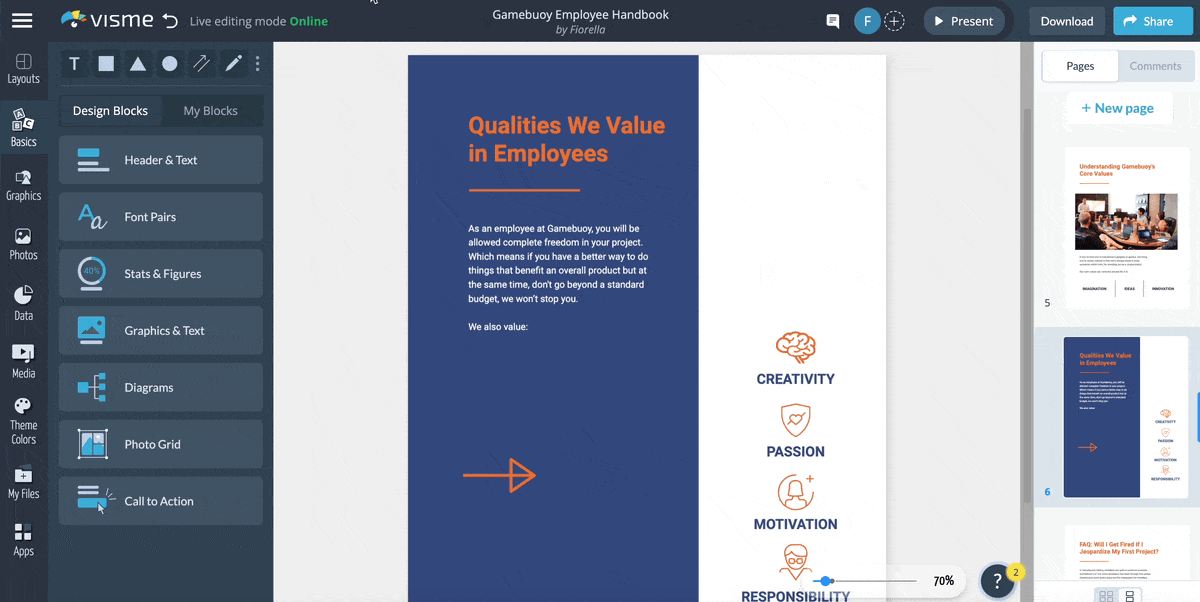Switch to the My Blocks tab
1200x602 pixels.
[x=210, y=110]
